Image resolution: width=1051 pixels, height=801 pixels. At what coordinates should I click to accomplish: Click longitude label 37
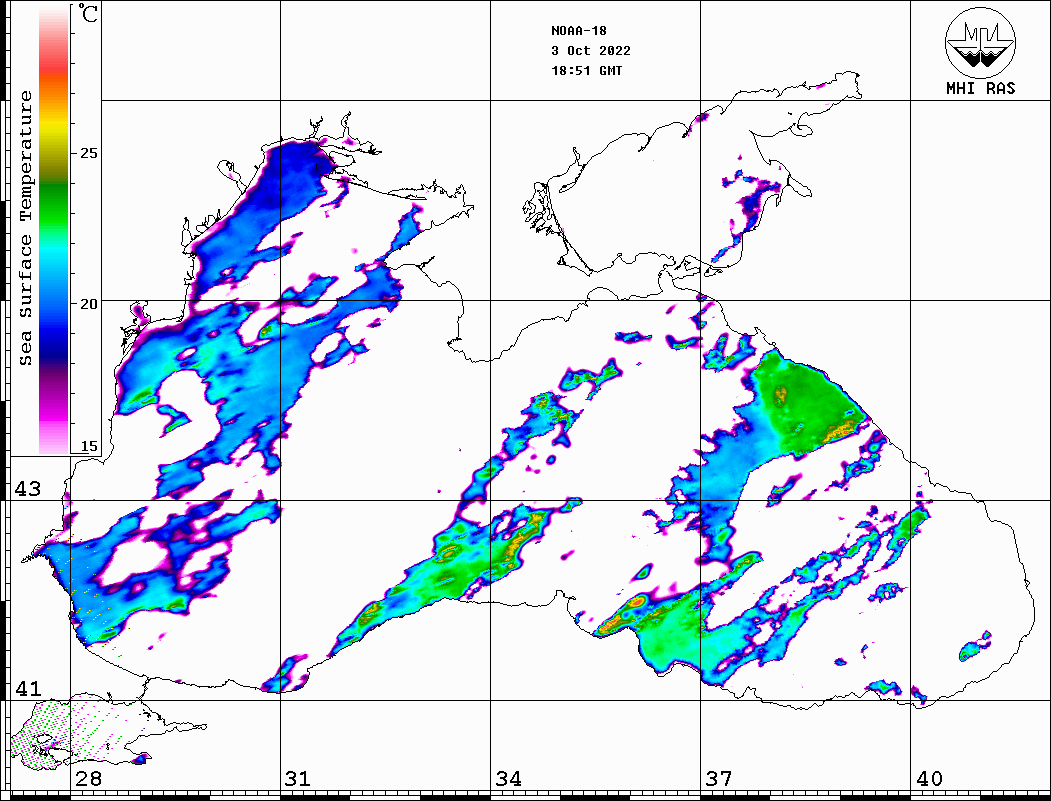coord(719,778)
